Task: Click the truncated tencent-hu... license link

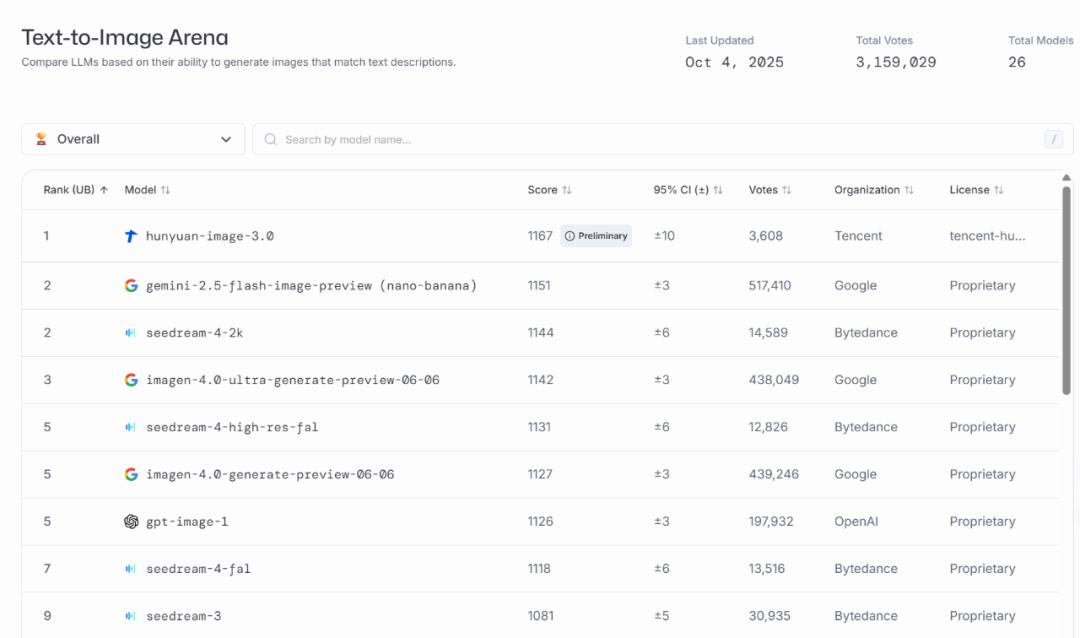Action: click(x=987, y=236)
